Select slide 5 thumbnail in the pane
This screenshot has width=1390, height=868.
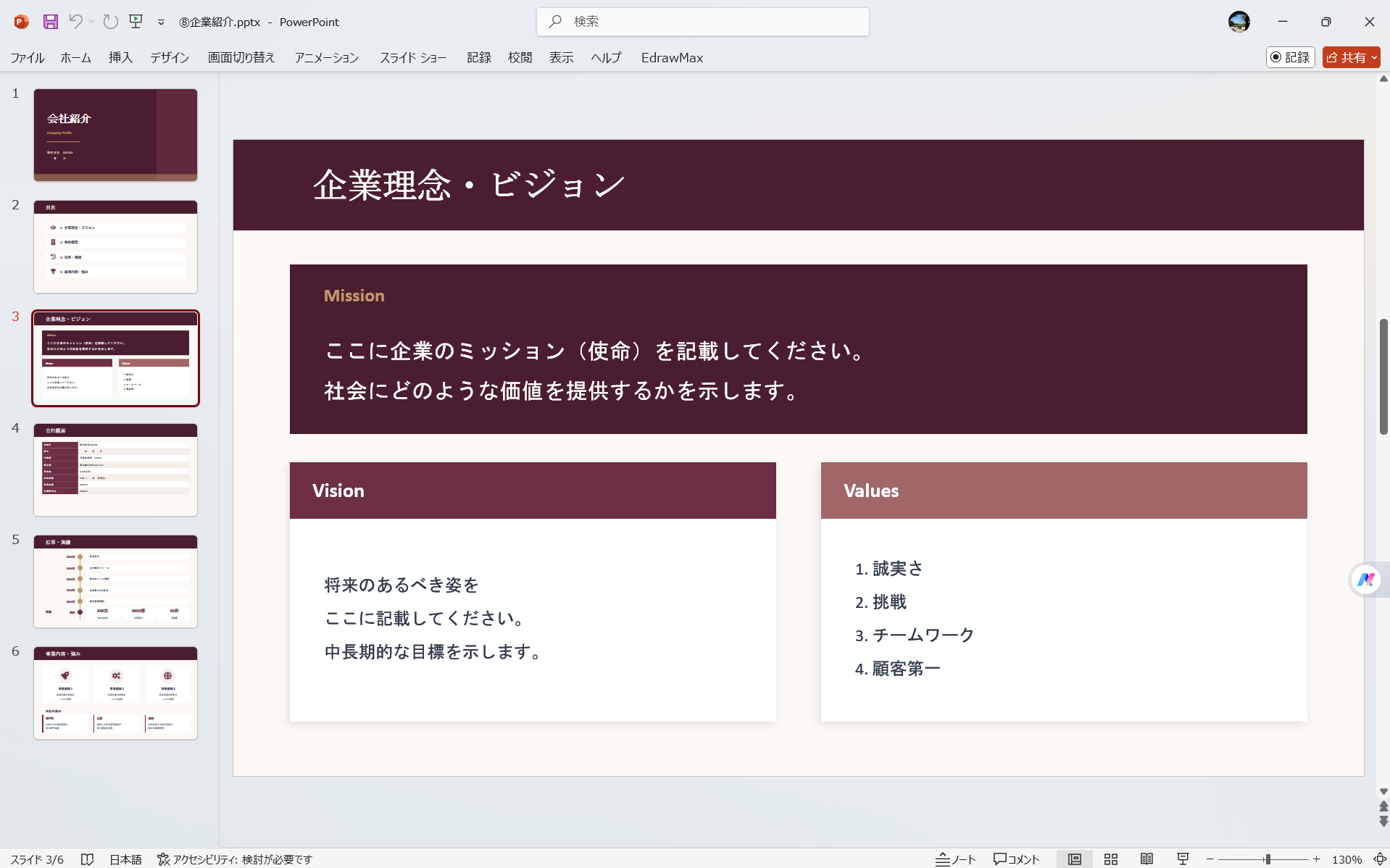click(x=115, y=581)
